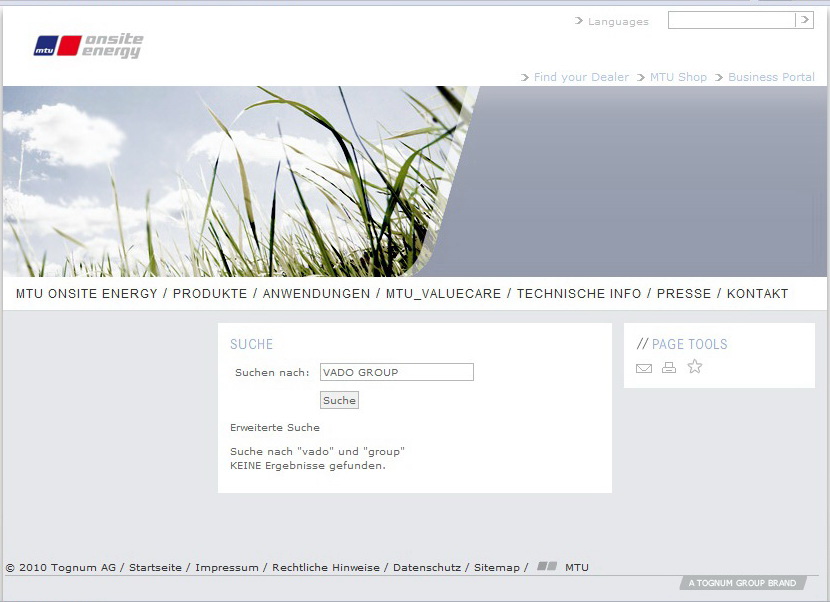Click the Suchen nach field containing VADO GROUP

coord(396,372)
